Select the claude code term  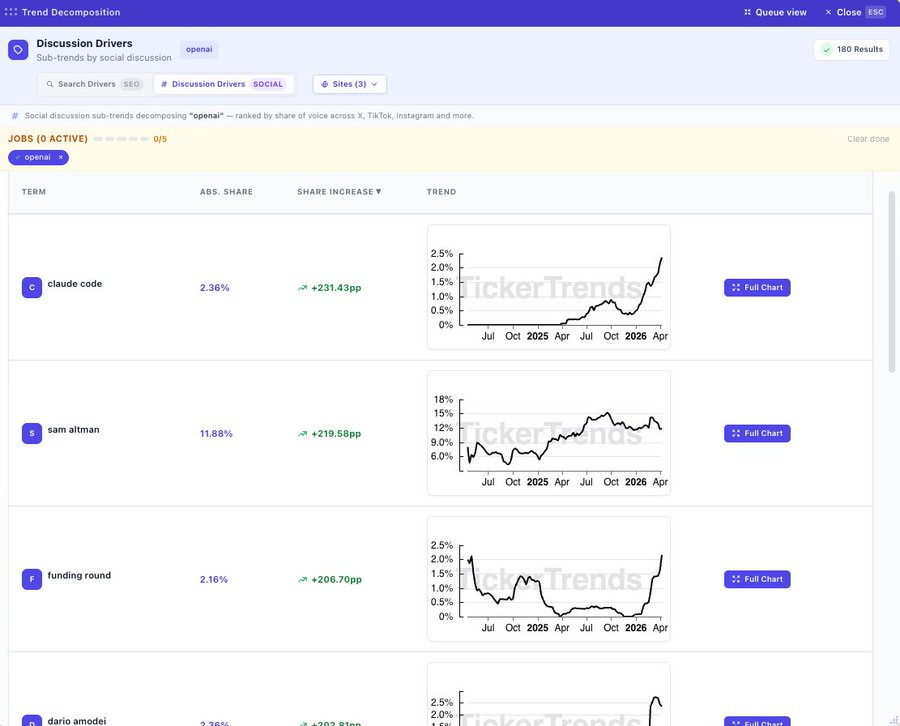(75, 284)
